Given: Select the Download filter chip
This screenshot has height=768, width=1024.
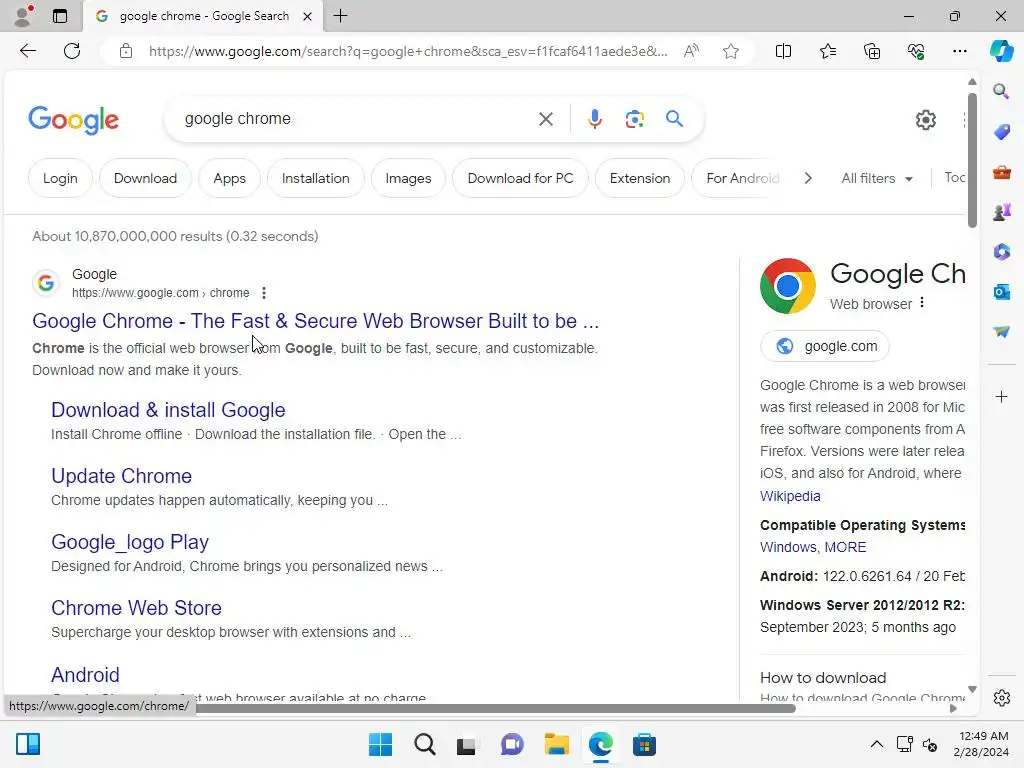Looking at the screenshot, I should click(x=145, y=178).
